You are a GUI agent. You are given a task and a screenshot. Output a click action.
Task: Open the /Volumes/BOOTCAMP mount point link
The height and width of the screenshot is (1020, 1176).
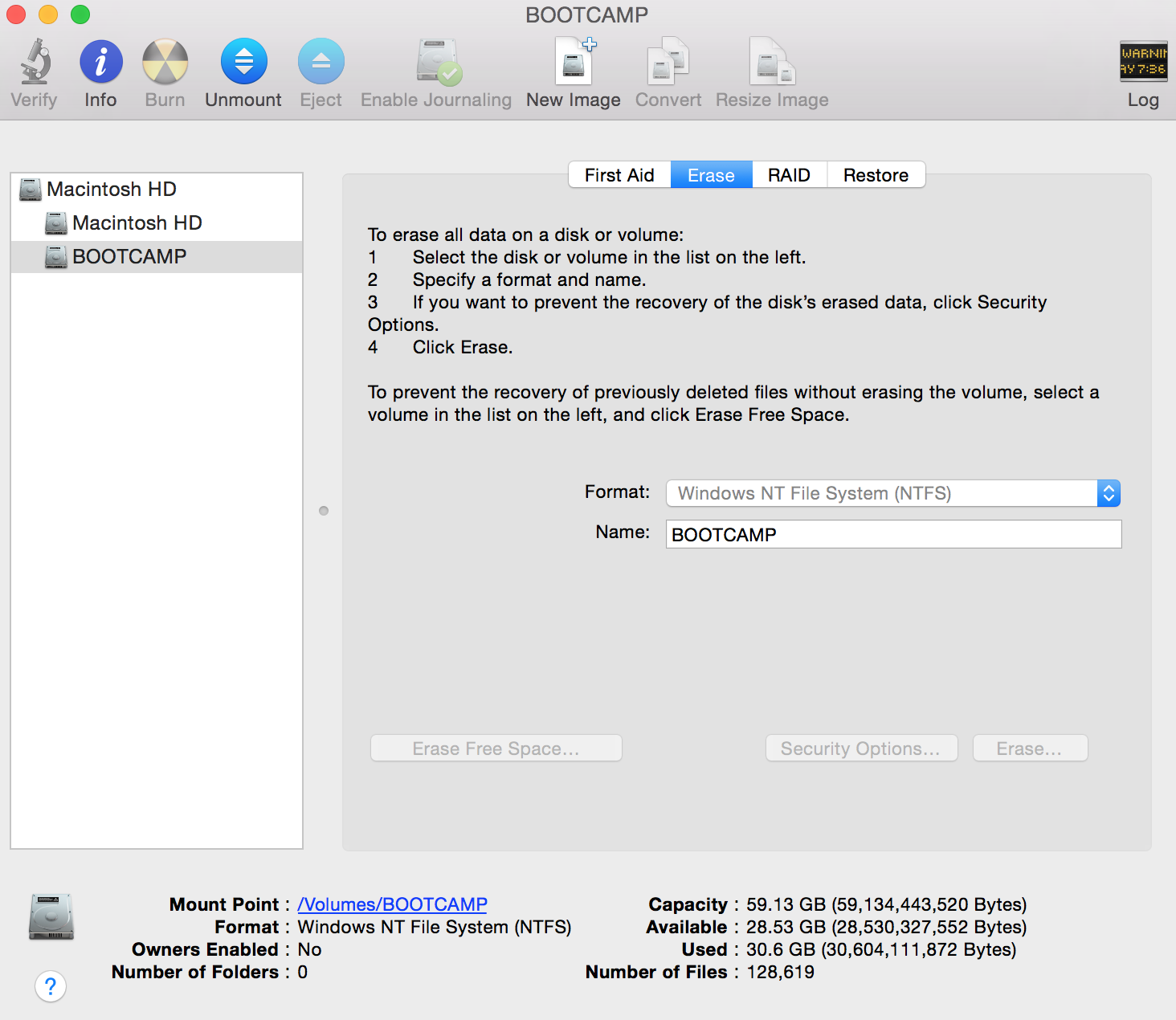point(393,904)
